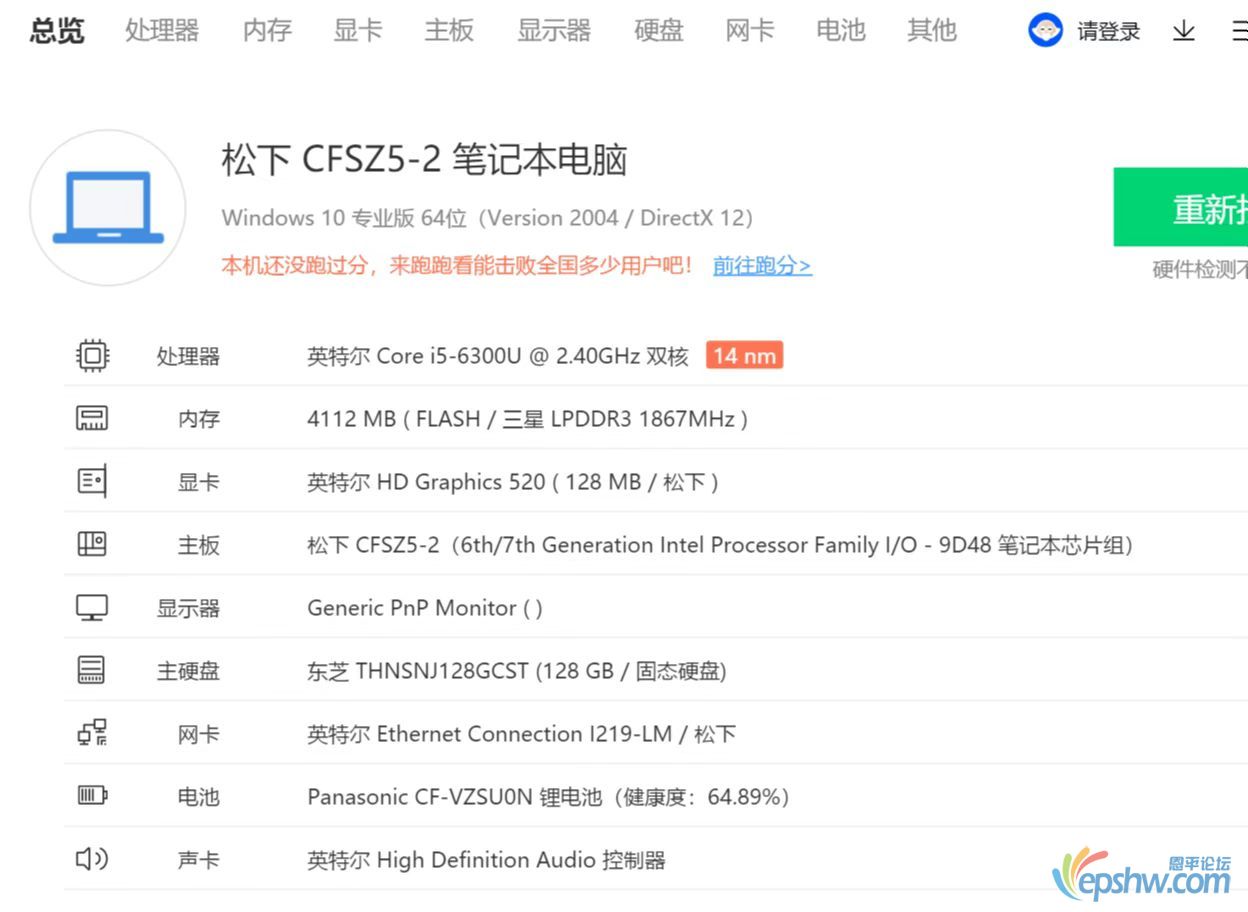Click the 4112 MB memory value
The height and width of the screenshot is (912, 1248).
[527, 419]
